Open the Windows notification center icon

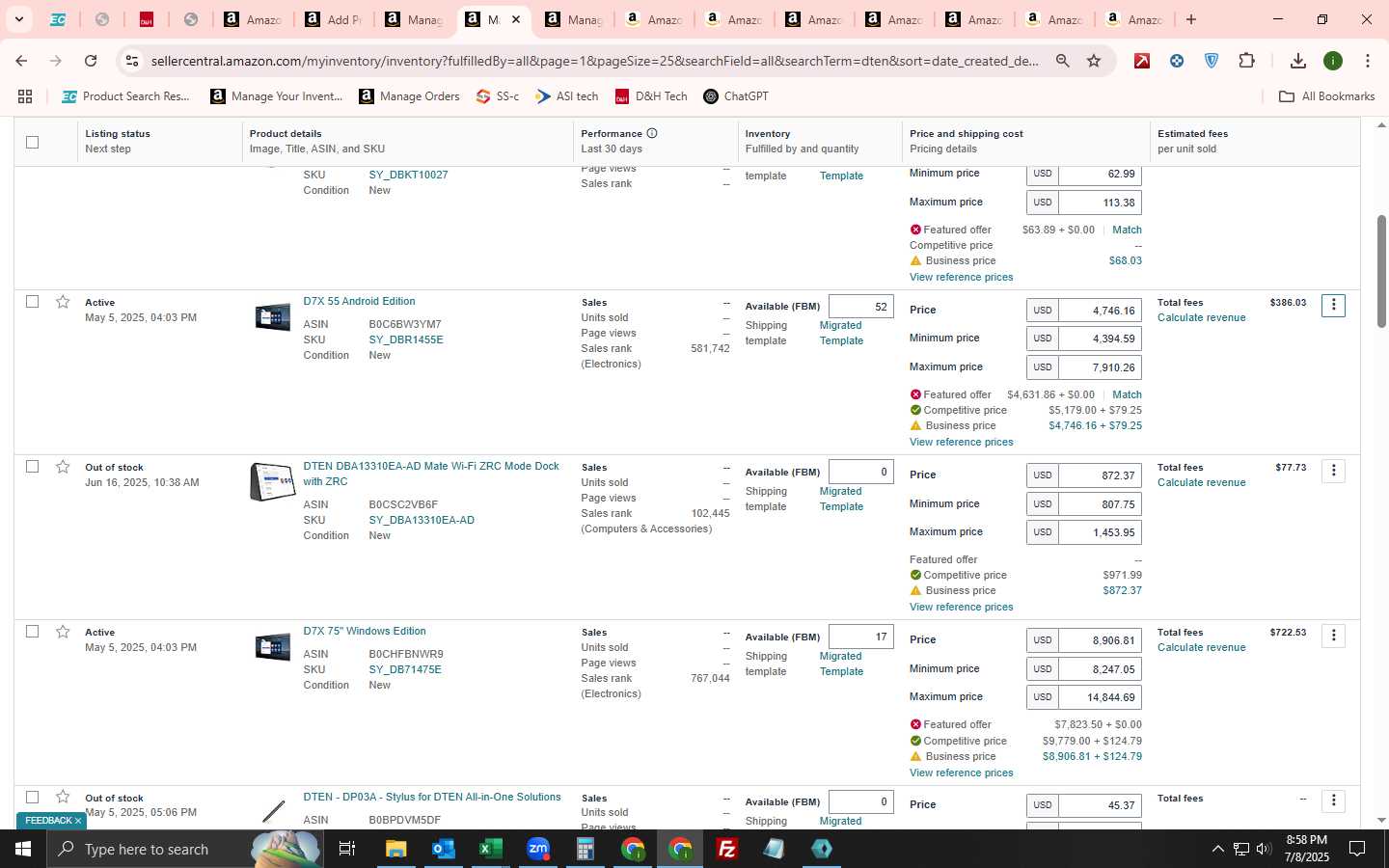[x=1357, y=849]
